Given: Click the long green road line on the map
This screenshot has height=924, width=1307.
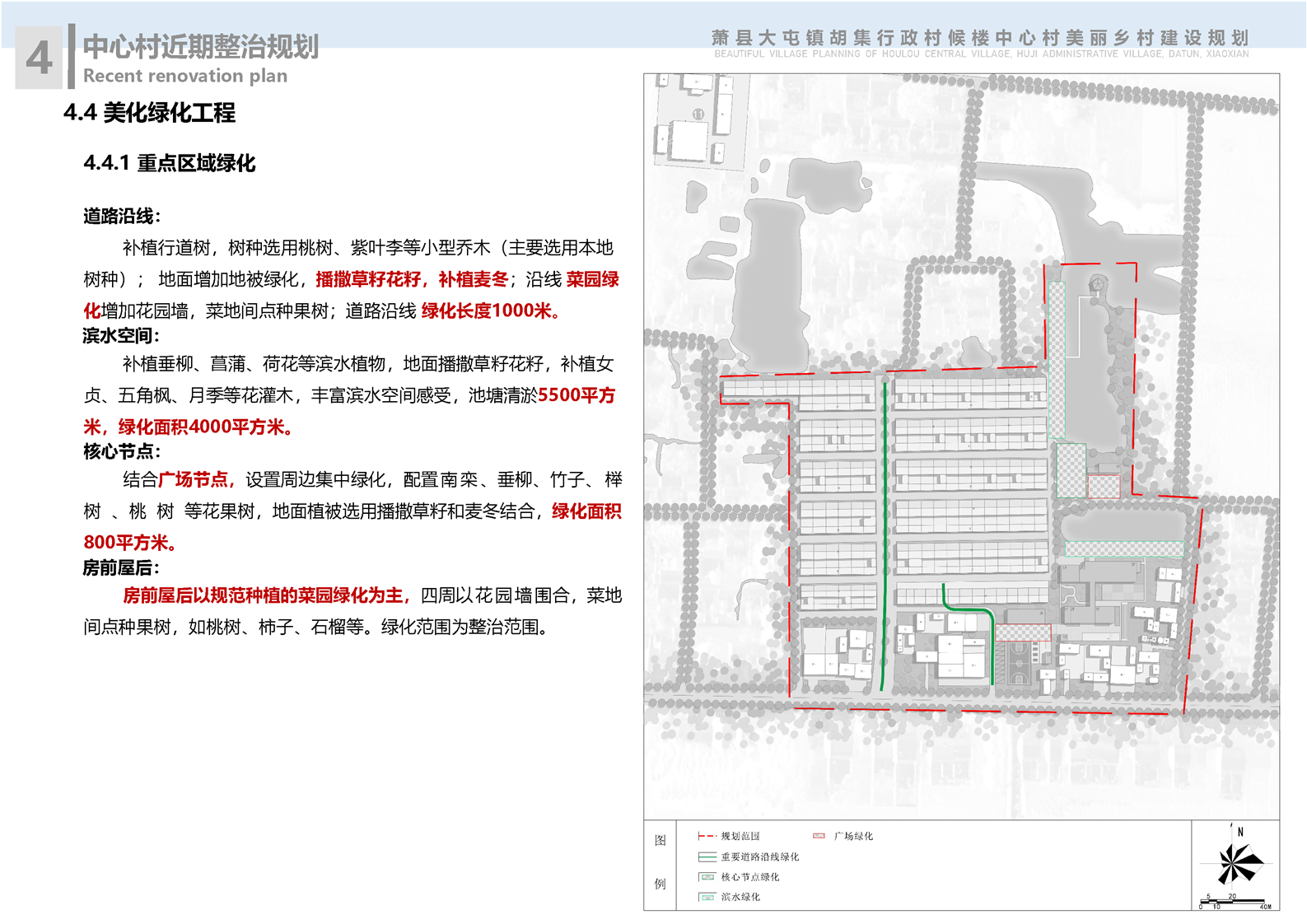Looking at the screenshot, I should [x=885, y=535].
